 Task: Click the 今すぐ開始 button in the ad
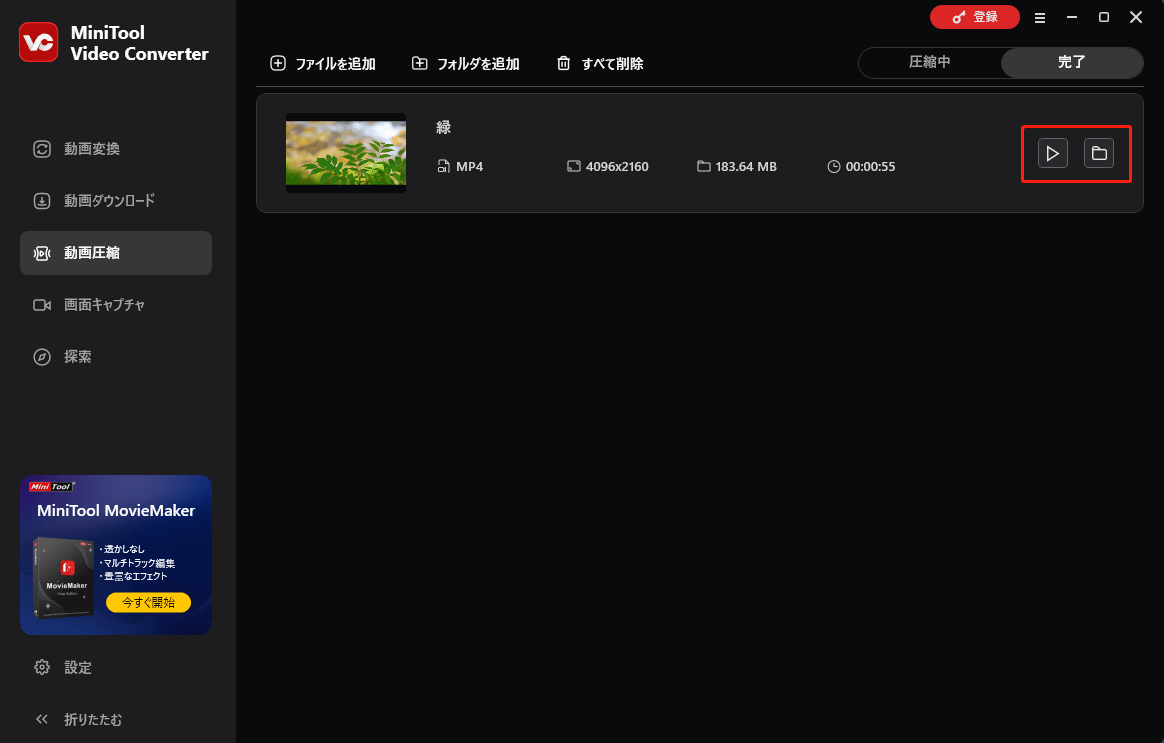pyautogui.click(x=148, y=603)
